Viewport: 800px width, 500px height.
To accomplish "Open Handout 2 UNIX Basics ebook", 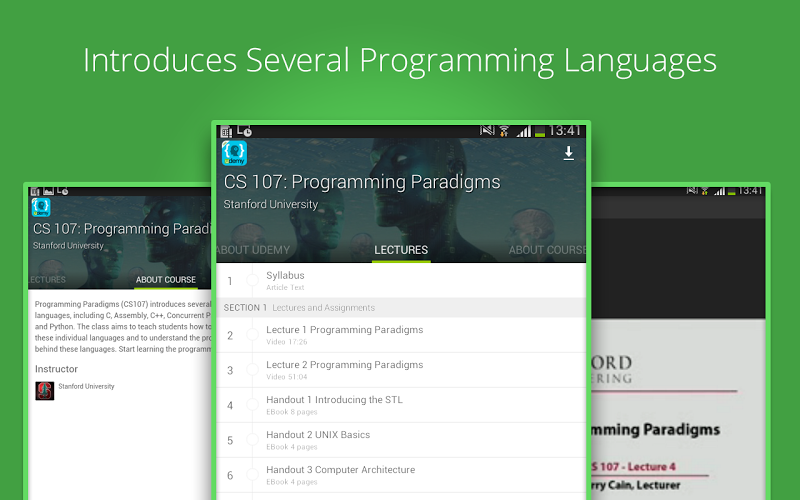I will point(401,440).
